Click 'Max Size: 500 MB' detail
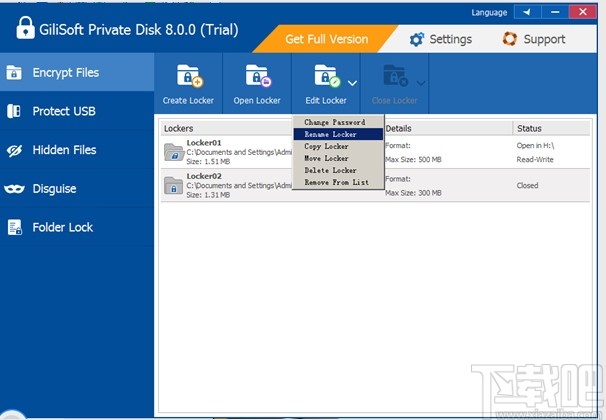Screen dimensions: 606x420 click(x=413, y=160)
